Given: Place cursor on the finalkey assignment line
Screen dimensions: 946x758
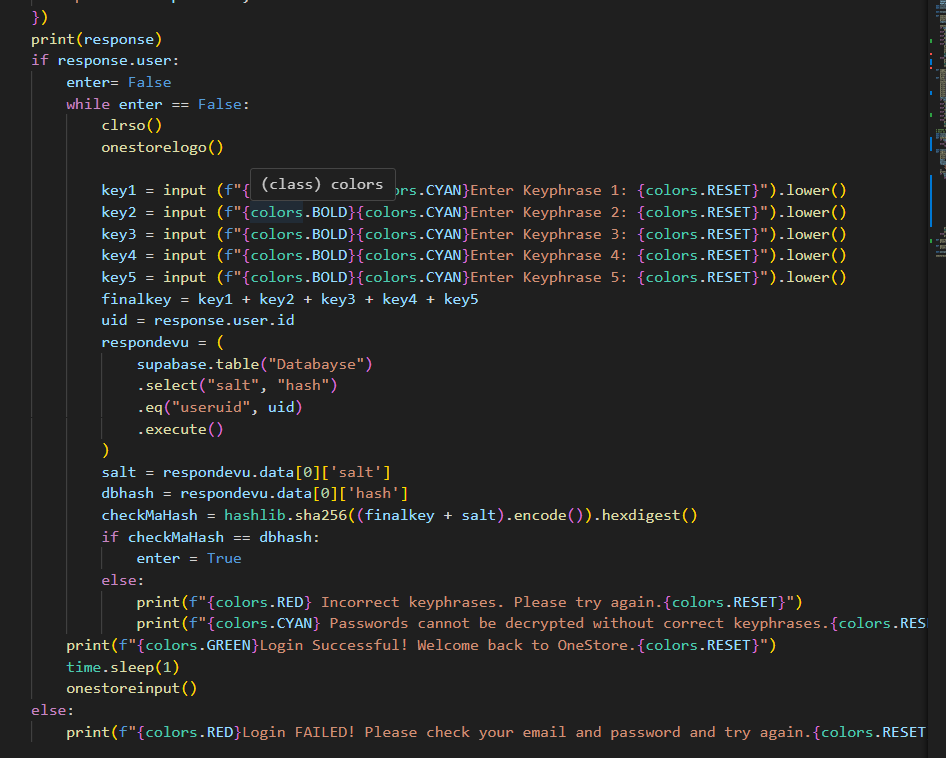Looking at the screenshot, I should click(x=289, y=299).
